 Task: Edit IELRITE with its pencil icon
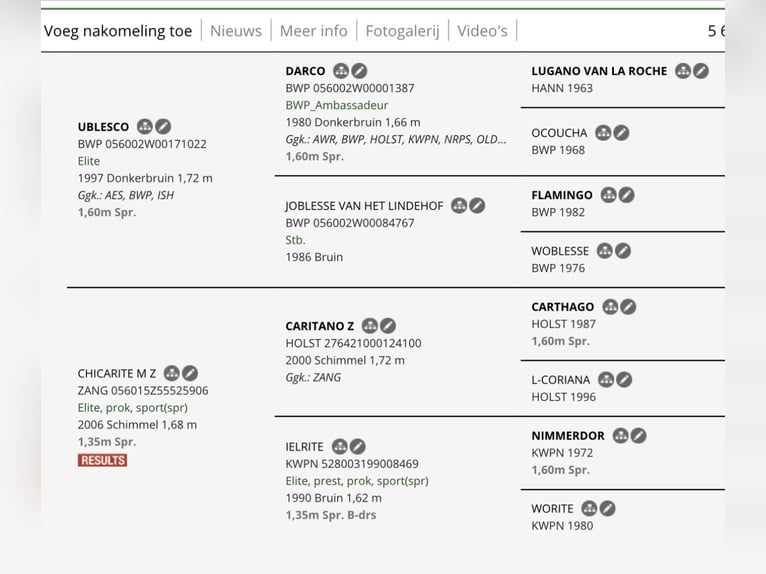[358, 446]
